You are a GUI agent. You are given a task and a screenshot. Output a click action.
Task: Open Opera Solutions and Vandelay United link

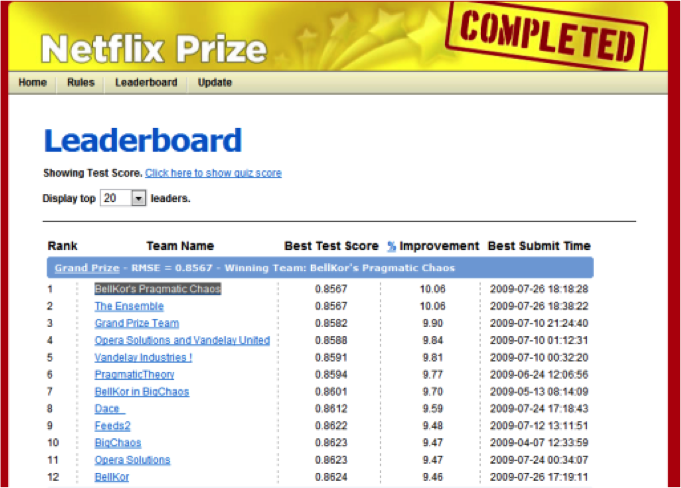pos(182,340)
